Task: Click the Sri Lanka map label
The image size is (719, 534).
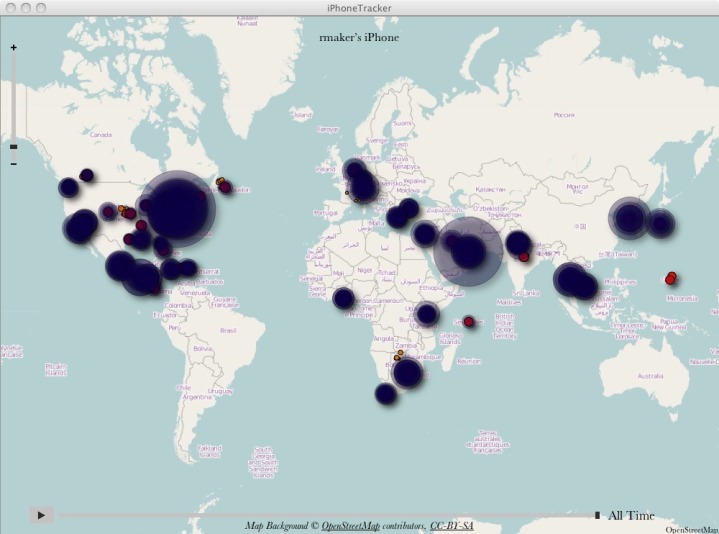Action: [x=525, y=293]
